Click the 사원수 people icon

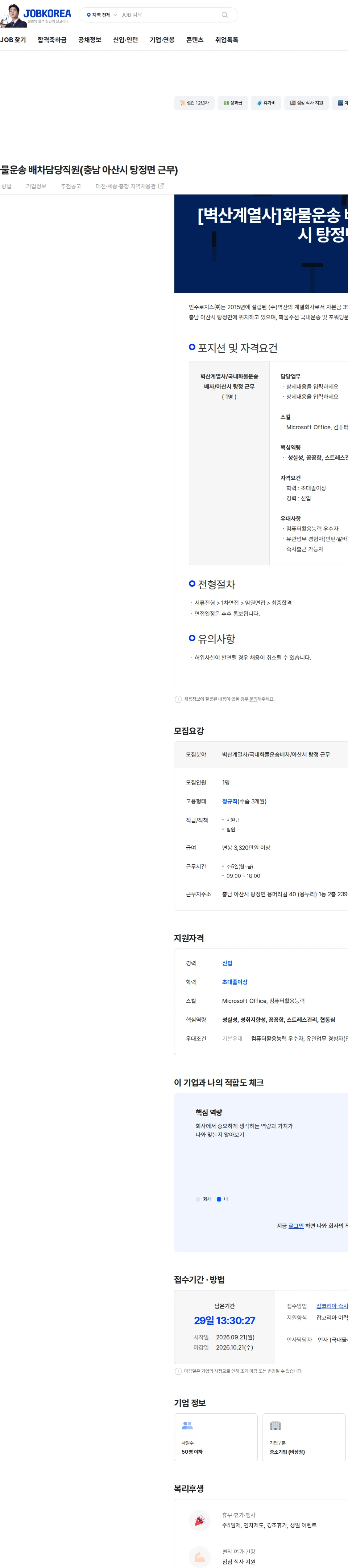click(187, 1425)
